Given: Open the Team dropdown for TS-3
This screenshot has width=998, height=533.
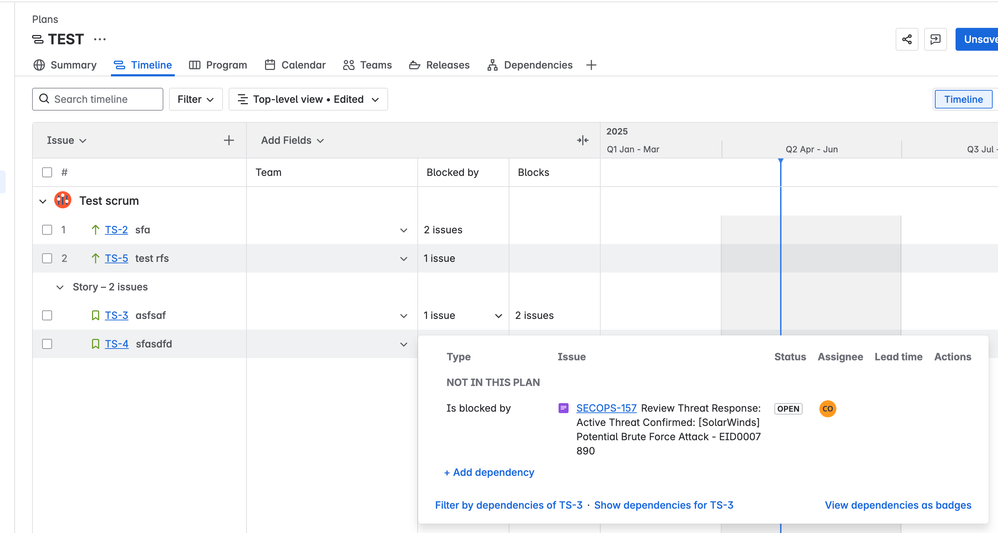Looking at the screenshot, I should point(404,315).
